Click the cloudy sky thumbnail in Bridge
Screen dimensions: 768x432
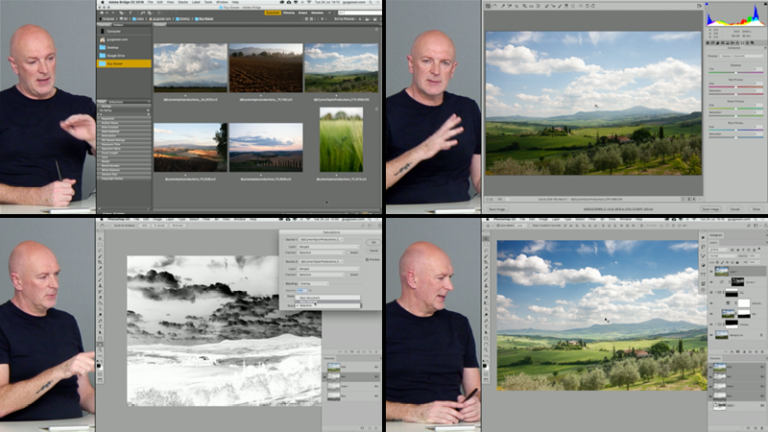189,68
